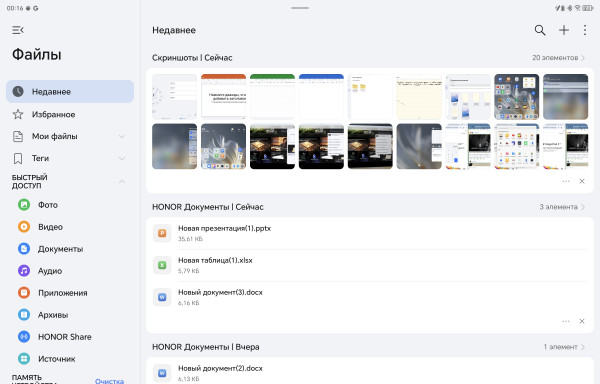Open the Скриншоты | Сейчас heading
This screenshot has height=384, width=600.
(x=192, y=58)
